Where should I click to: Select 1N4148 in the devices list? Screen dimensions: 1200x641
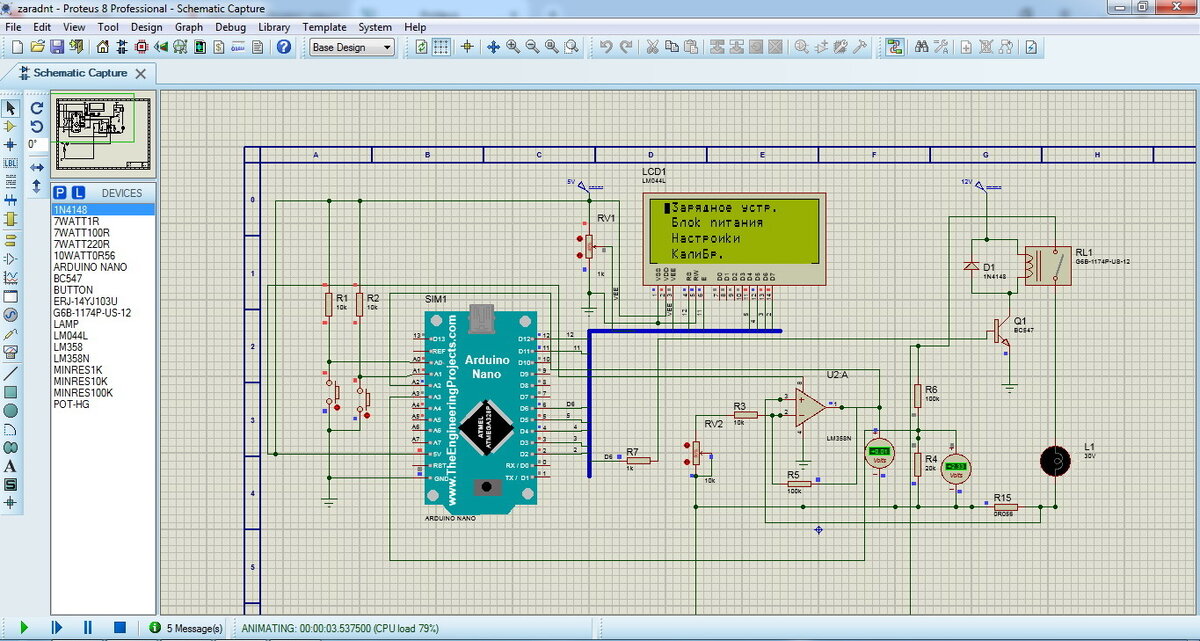click(x=104, y=209)
